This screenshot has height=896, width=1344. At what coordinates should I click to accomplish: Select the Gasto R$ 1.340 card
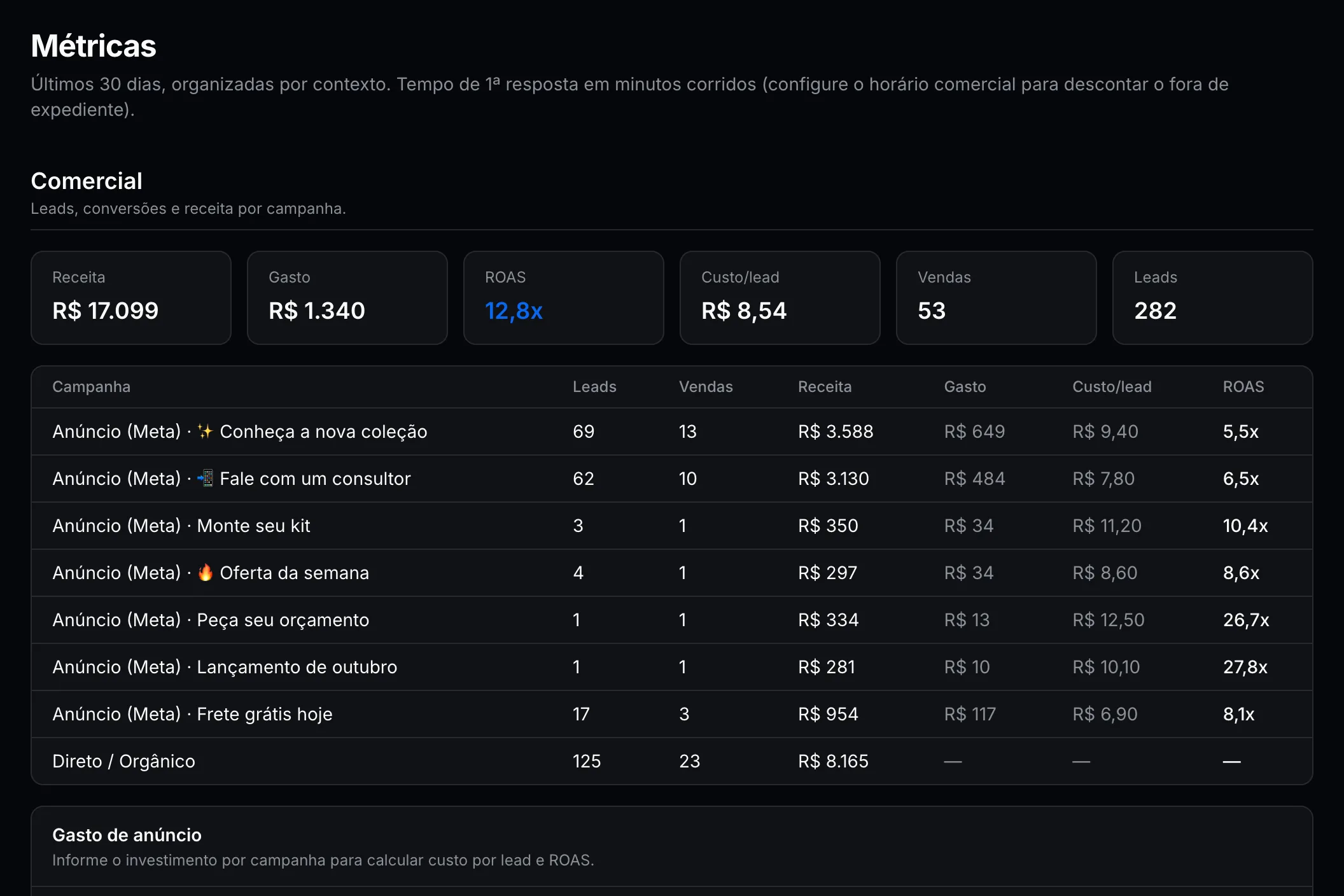pos(347,298)
